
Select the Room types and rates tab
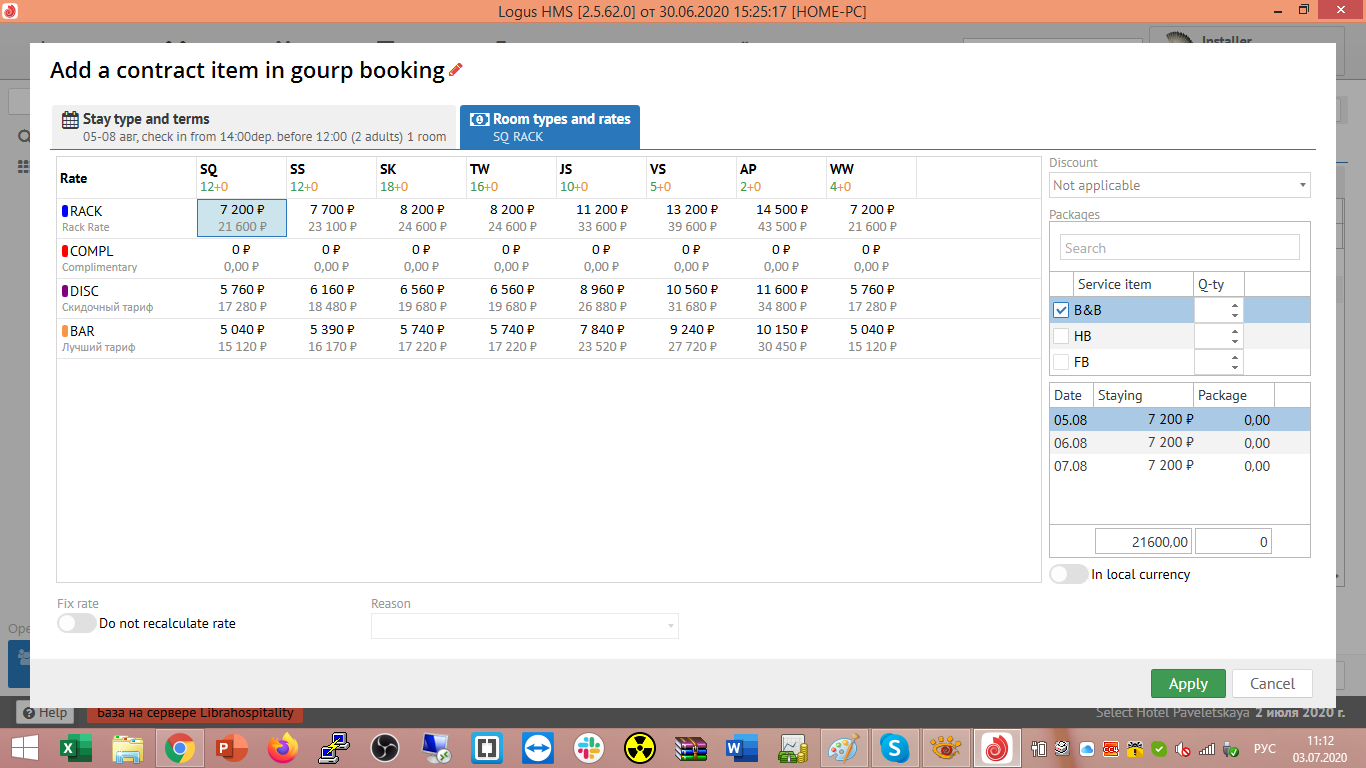[550, 127]
